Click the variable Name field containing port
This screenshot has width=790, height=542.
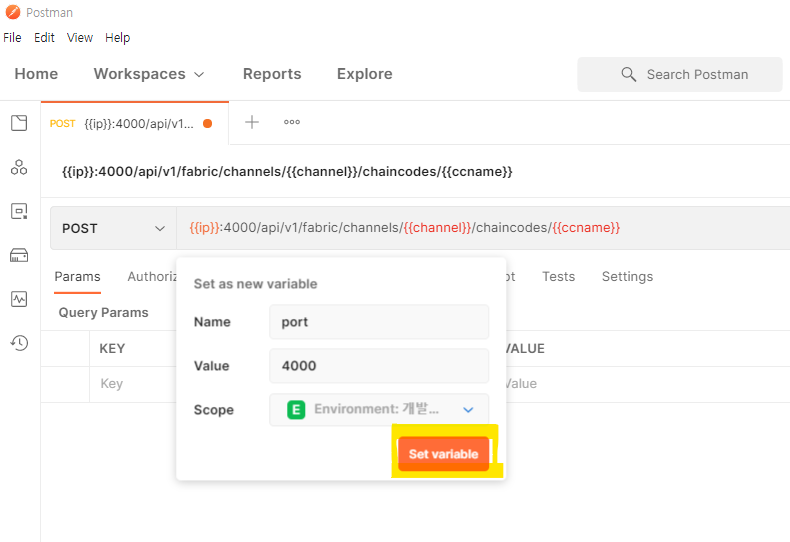tap(379, 322)
